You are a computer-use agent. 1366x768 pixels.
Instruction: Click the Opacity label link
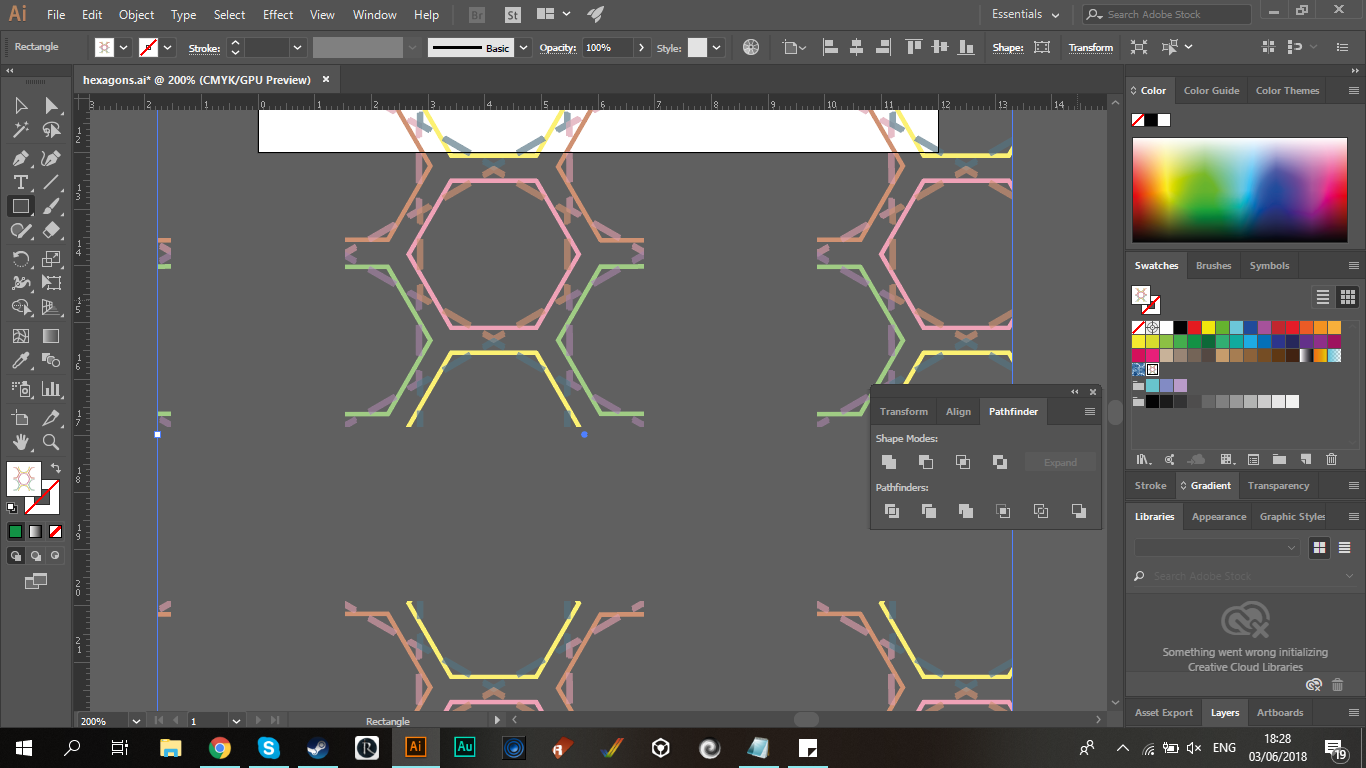tap(557, 47)
